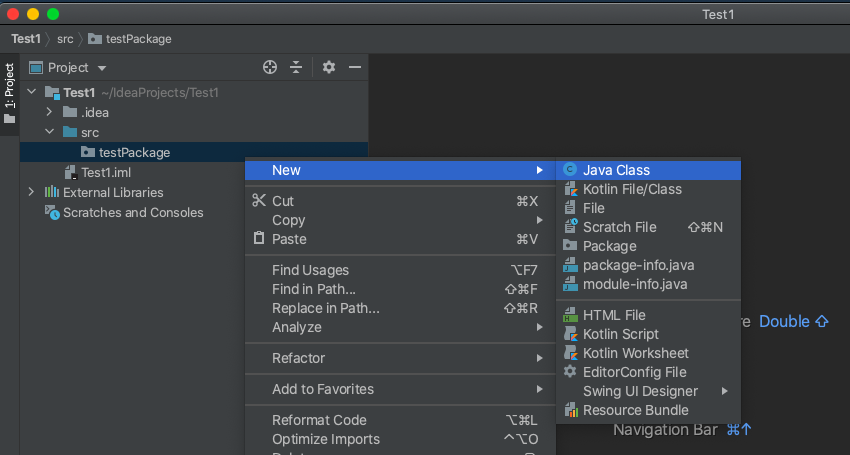The width and height of the screenshot is (850, 455).
Task: Collapse the Test1 root tree node
Action: pyautogui.click(x=32, y=92)
